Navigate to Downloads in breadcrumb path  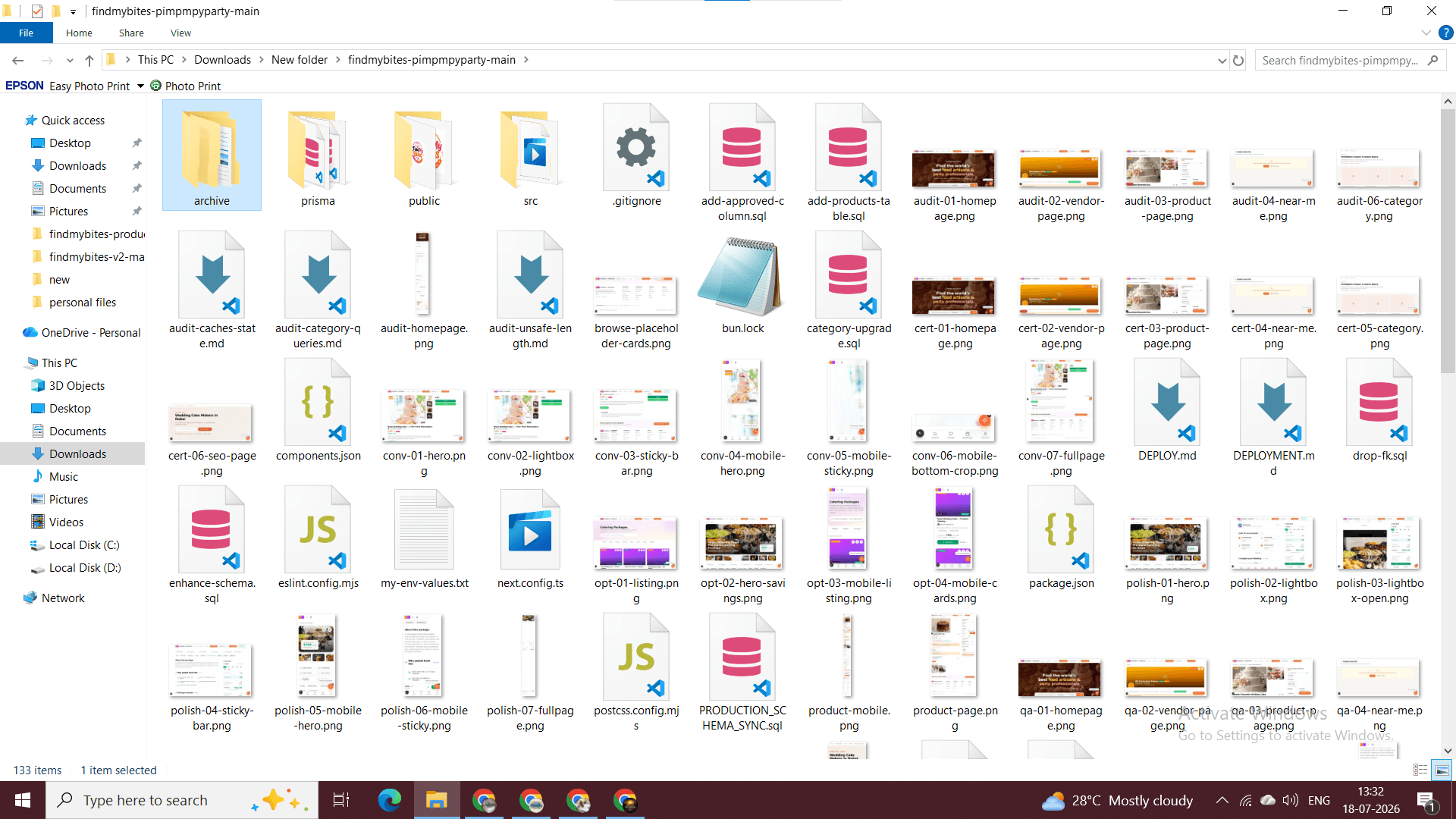pos(222,60)
